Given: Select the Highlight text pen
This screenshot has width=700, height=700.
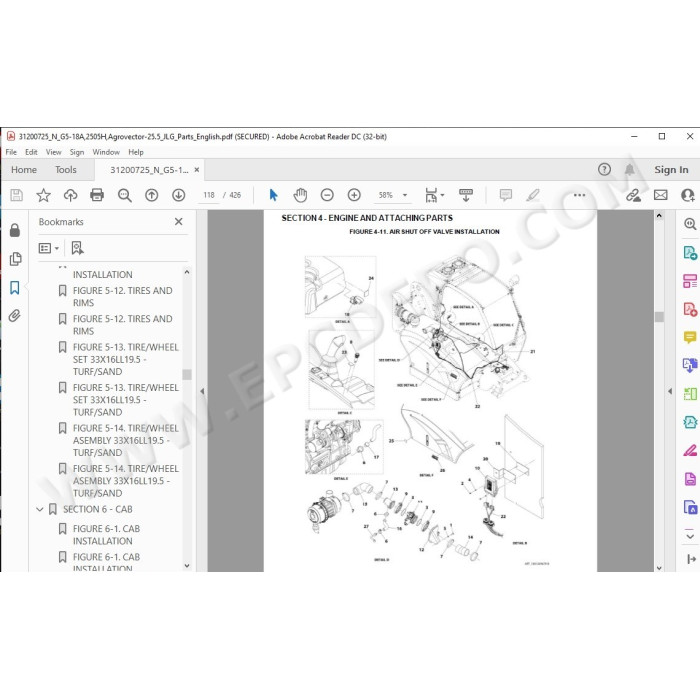Looking at the screenshot, I should point(533,195).
